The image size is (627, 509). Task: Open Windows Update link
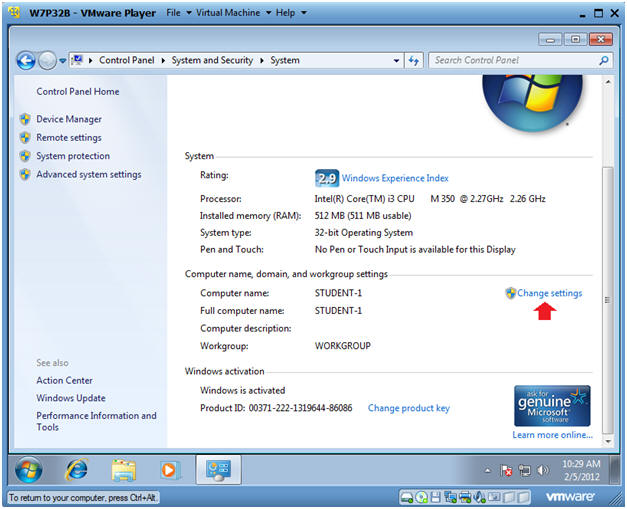pyautogui.click(x=71, y=398)
